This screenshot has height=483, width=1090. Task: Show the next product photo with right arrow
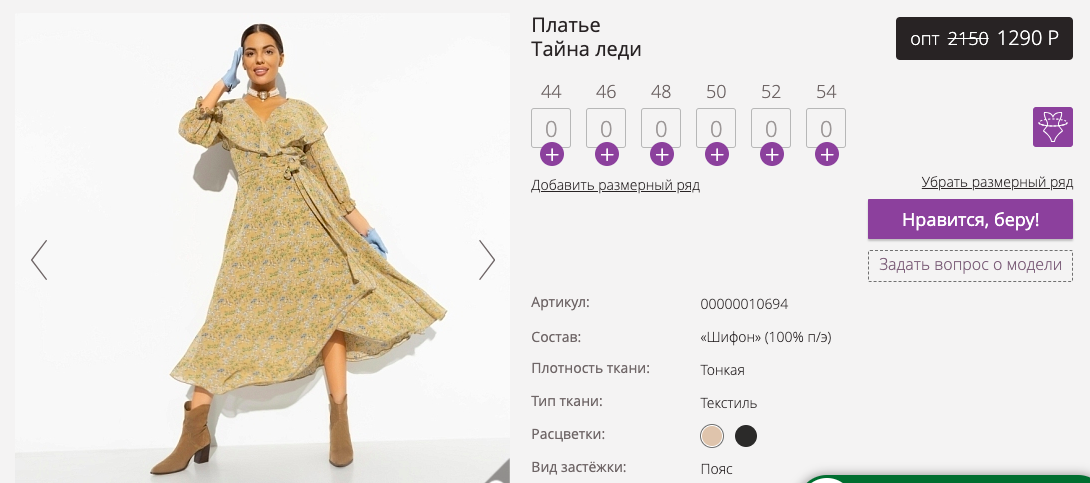click(487, 260)
